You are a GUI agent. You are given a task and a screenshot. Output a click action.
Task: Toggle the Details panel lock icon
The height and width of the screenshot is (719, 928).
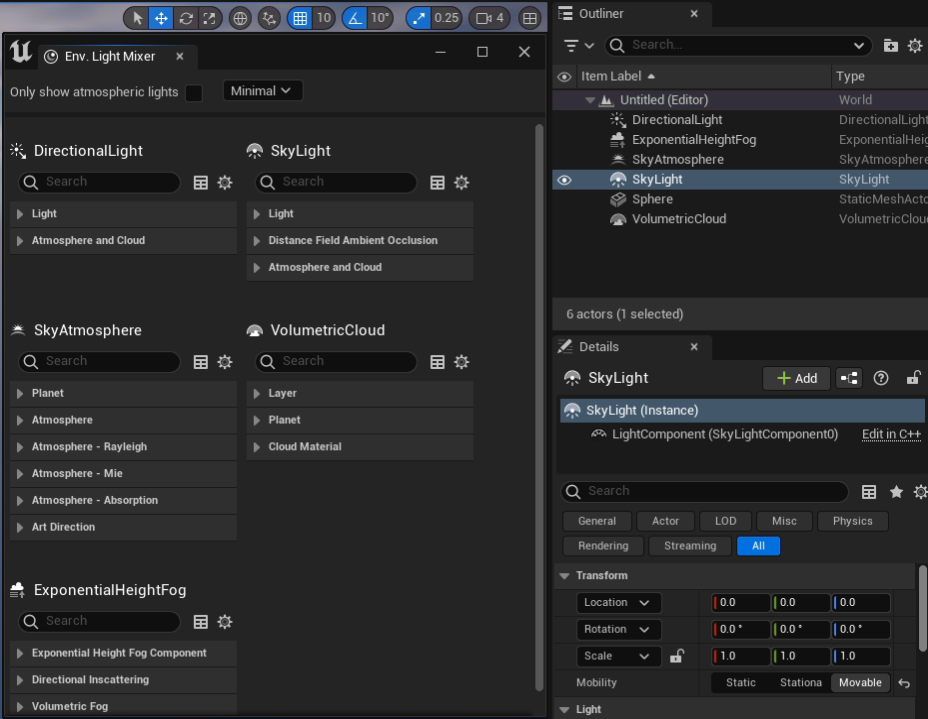tap(913, 378)
